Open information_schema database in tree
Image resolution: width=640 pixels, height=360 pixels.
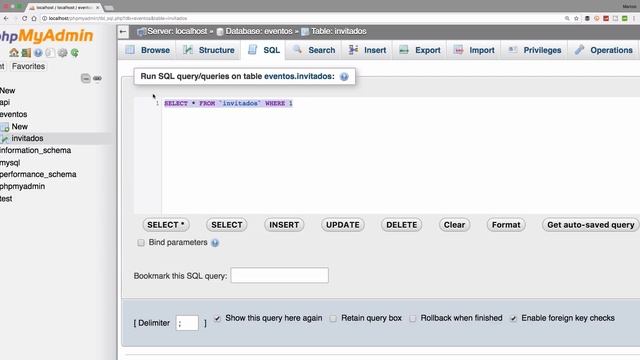pyautogui.click(x=36, y=150)
